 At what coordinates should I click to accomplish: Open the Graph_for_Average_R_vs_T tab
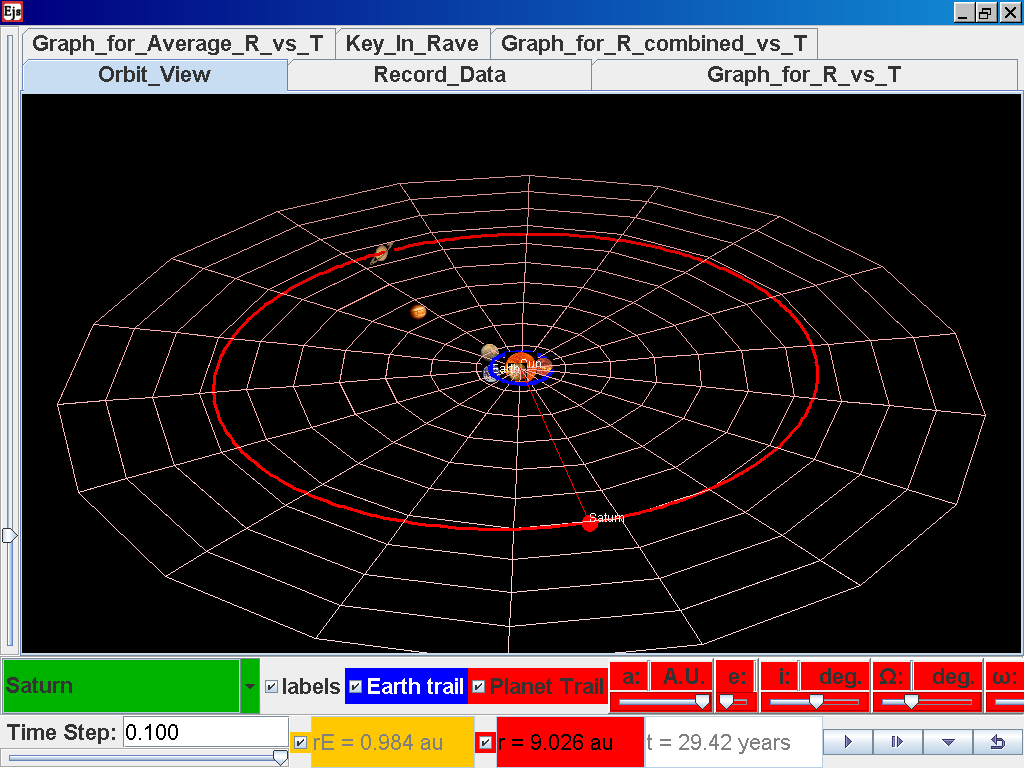click(x=178, y=44)
